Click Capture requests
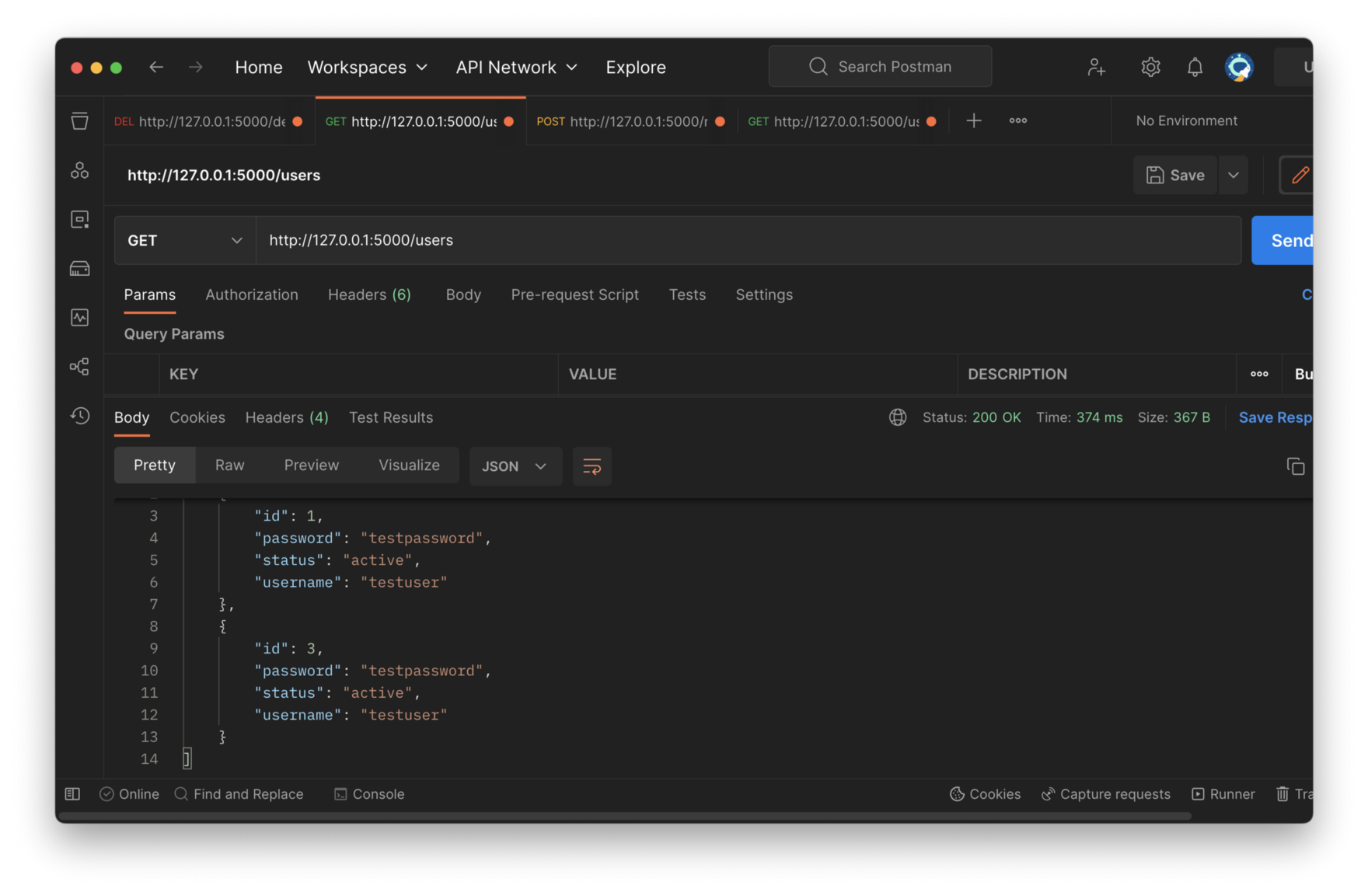This screenshot has height=896, width=1368. (1105, 793)
